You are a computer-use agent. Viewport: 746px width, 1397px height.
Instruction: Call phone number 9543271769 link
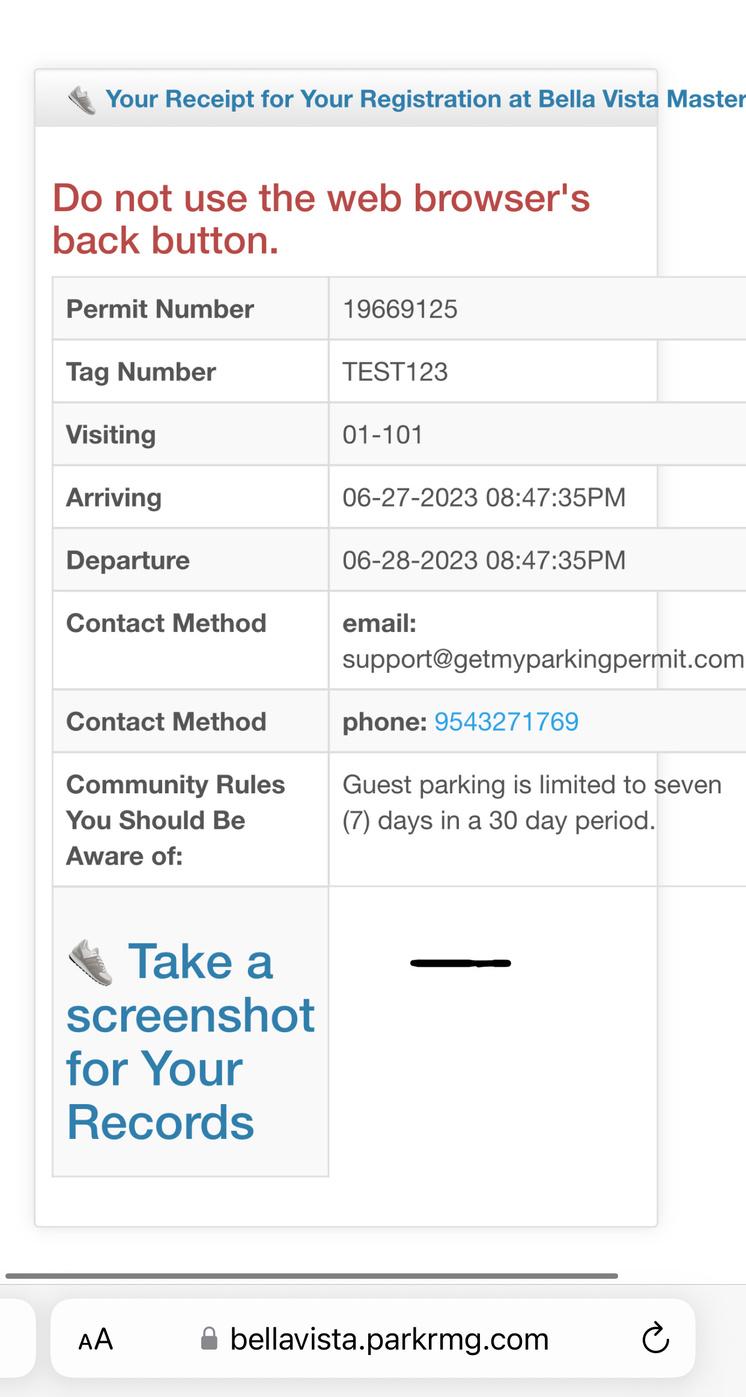(x=506, y=721)
